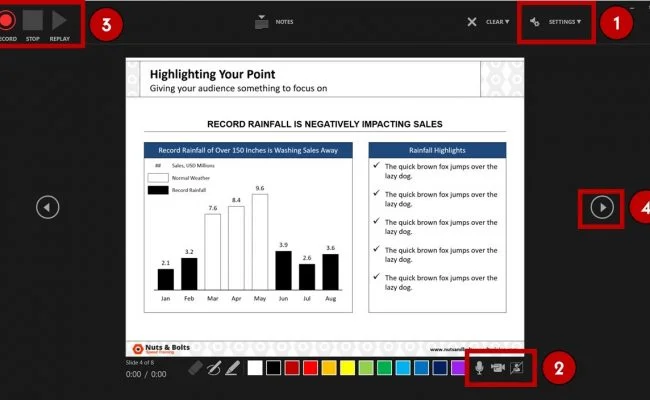
Task: Toggle the camera on or off
Action: pyautogui.click(x=498, y=368)
